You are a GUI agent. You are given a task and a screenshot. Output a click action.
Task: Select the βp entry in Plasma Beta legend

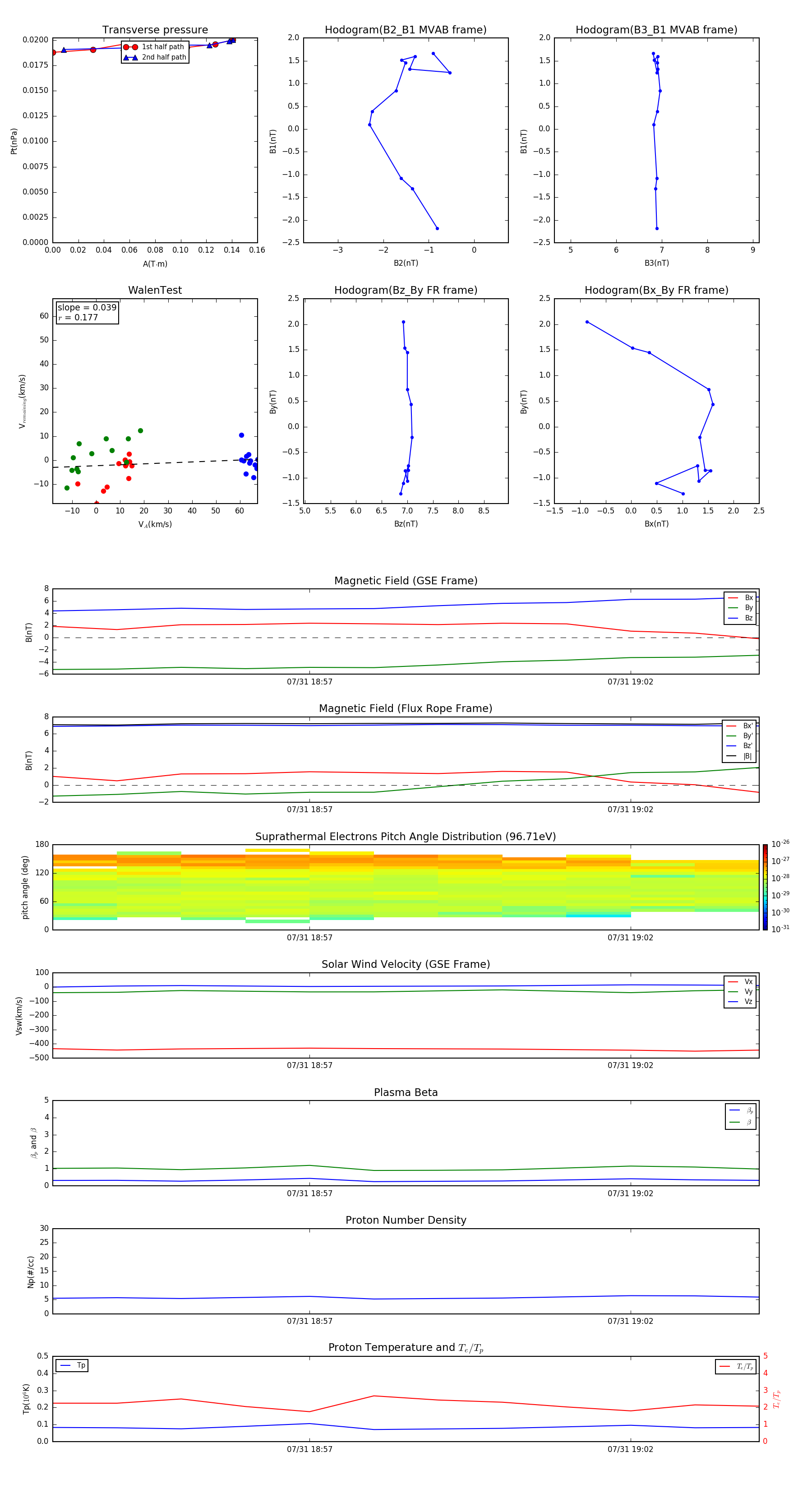pyautogui.click(x=741, y=1110)
